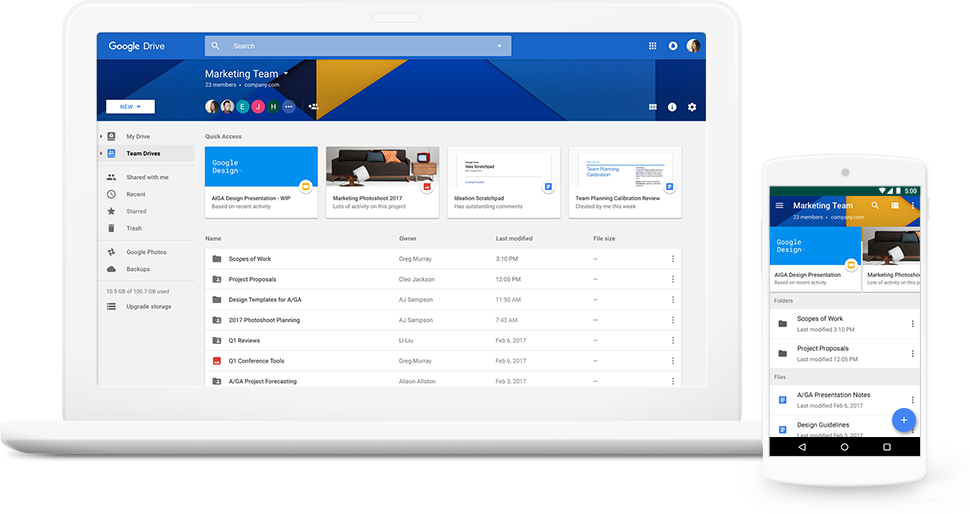Click Upgrade storage link
This screenshot has height=514, width=970.
tap(148, 306)
